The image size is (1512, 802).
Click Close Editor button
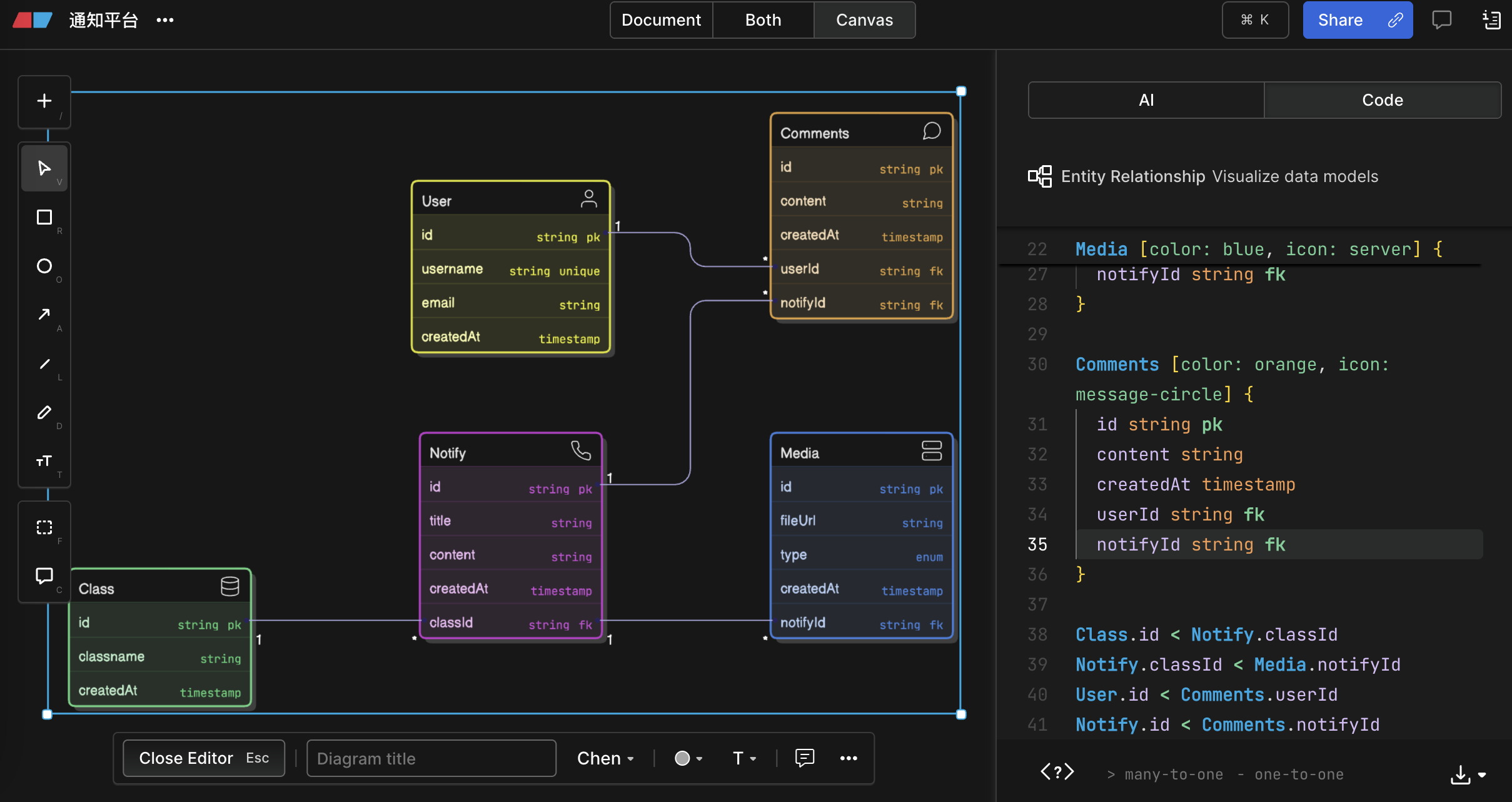coord(204,758)
